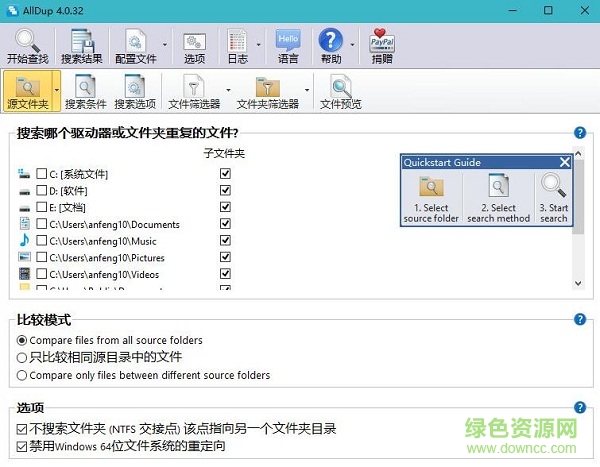Toggle subfolders checkbox for Documents folder
Image resolution: width=600 pixels, height=467 pixels.
coord(225,224)
